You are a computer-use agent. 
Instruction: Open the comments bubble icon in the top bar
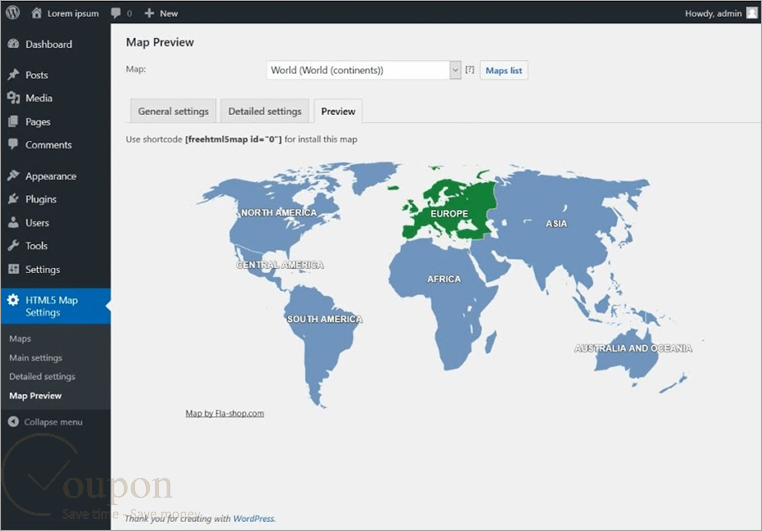click(x=116, y=13)
